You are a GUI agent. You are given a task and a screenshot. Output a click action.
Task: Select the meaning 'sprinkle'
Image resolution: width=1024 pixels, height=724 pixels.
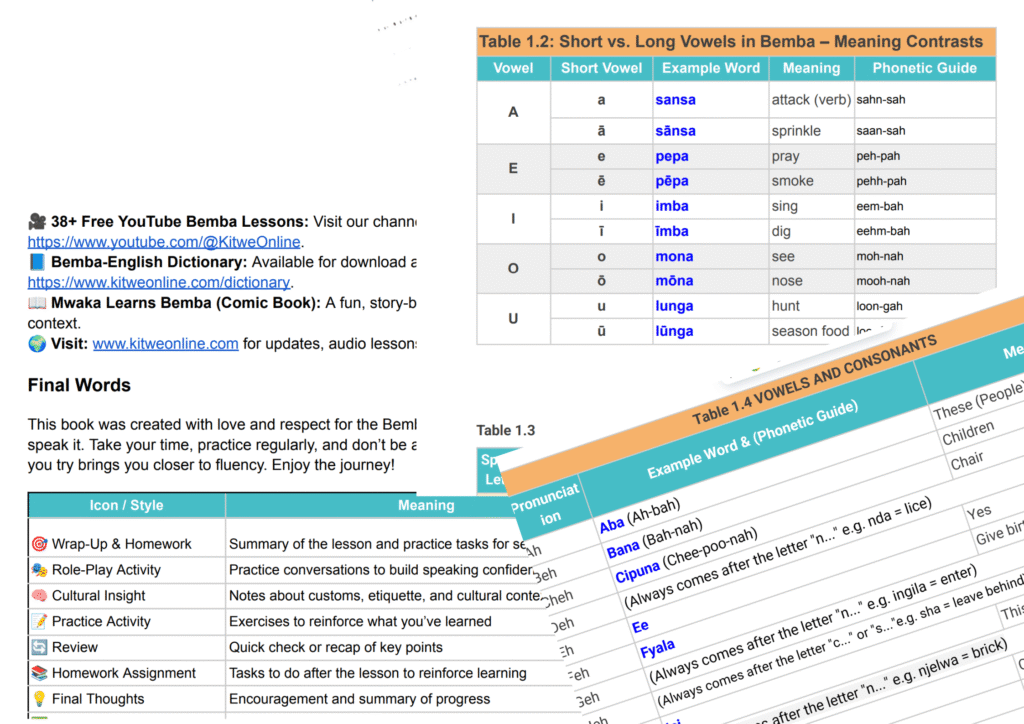(x=796, y=131)
